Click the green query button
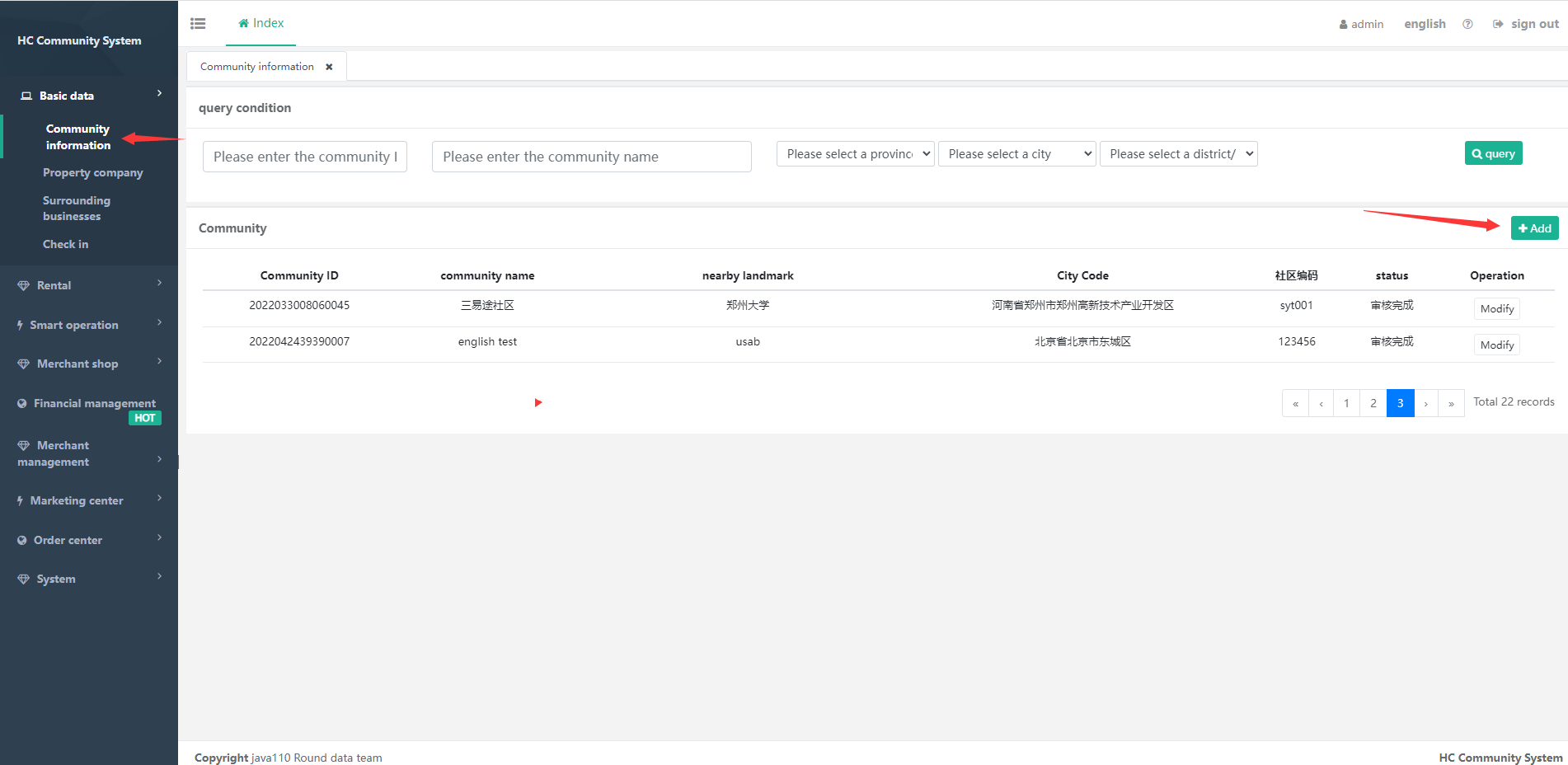The image size is (1568, 765). pos(1493,153)
